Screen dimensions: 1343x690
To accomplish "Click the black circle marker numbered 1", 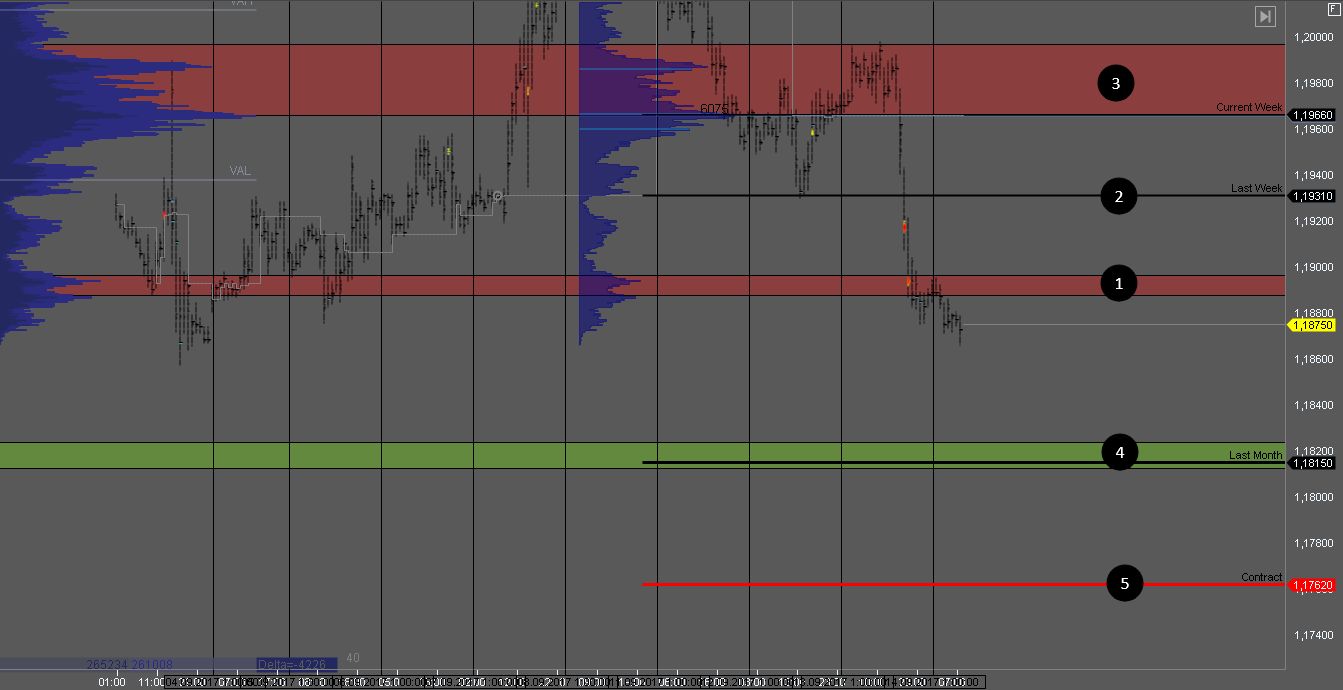I will point(1118,284).
